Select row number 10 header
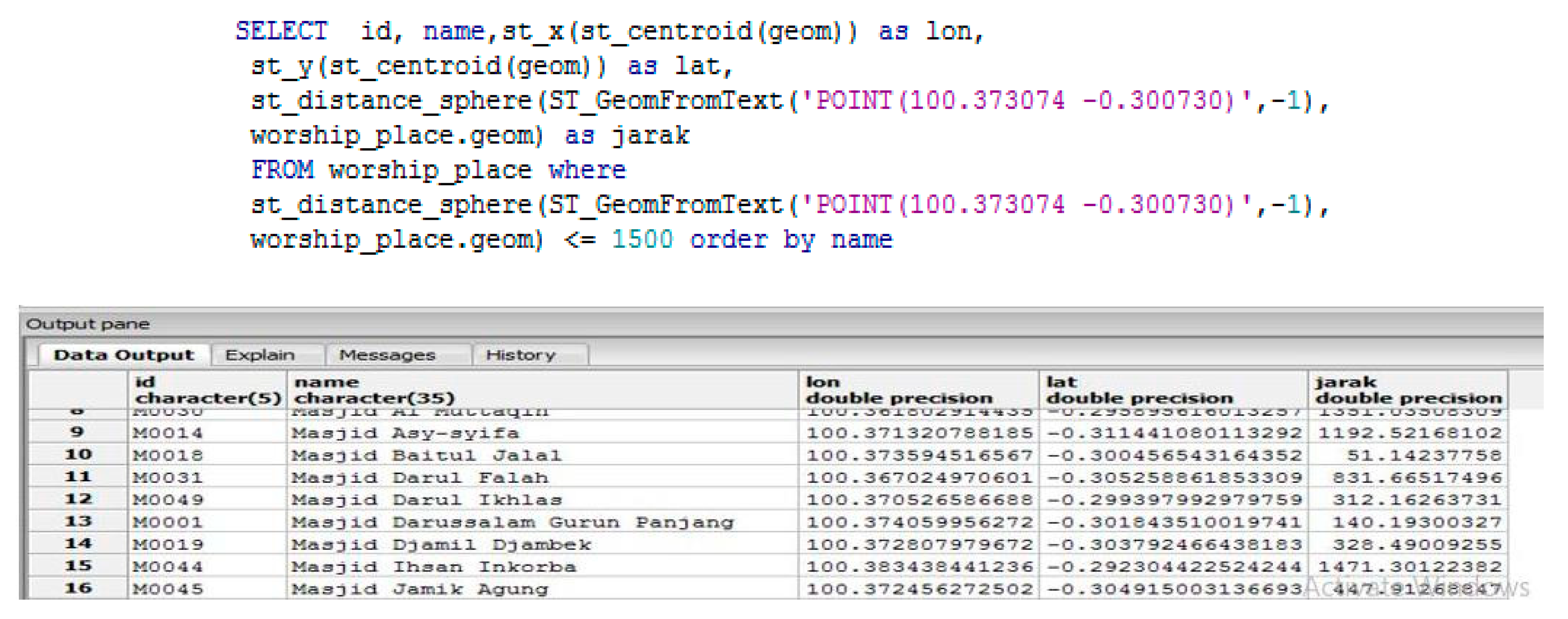 (77, 455)
